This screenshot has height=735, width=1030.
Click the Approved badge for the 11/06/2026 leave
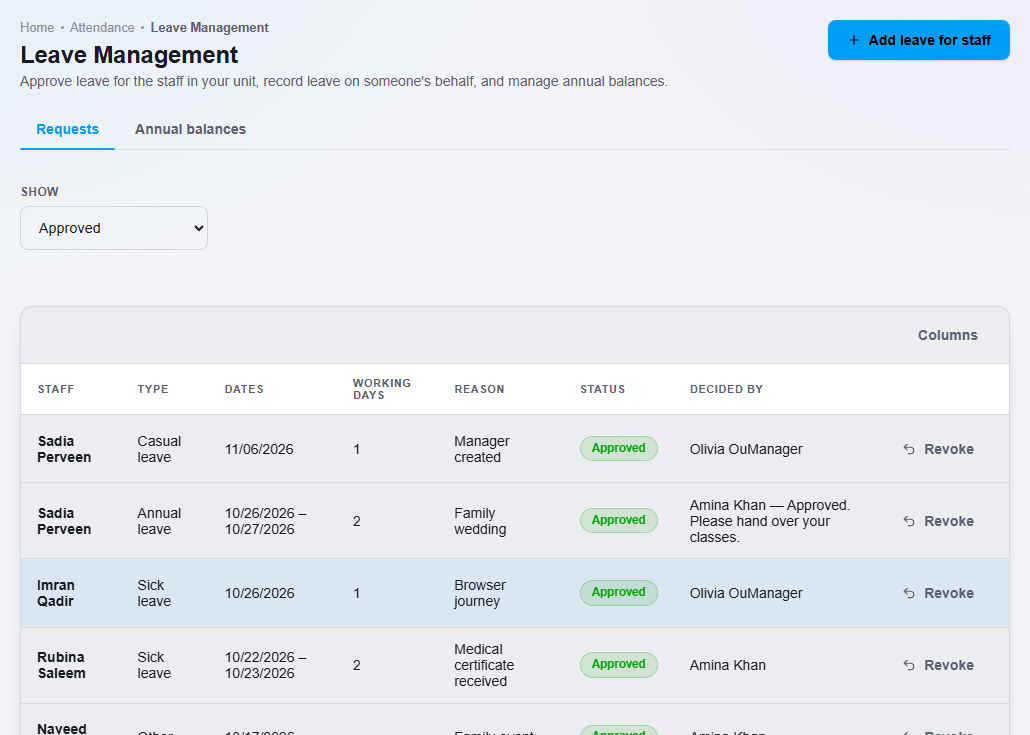coord(619,449)
